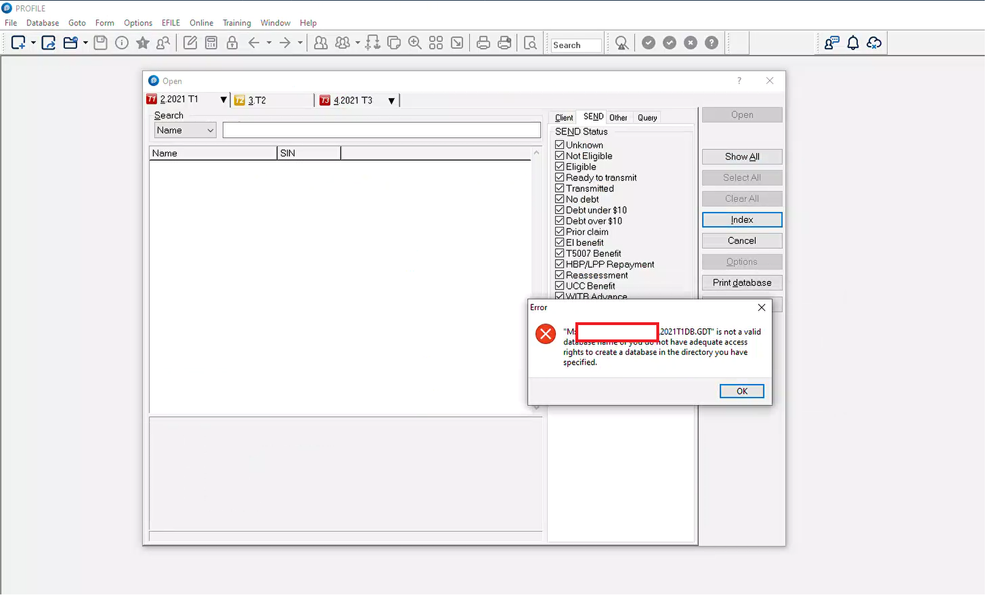Click the magnifier zoom-in toolbar icon
Screen dimensions: 998x610
point(415,43)
